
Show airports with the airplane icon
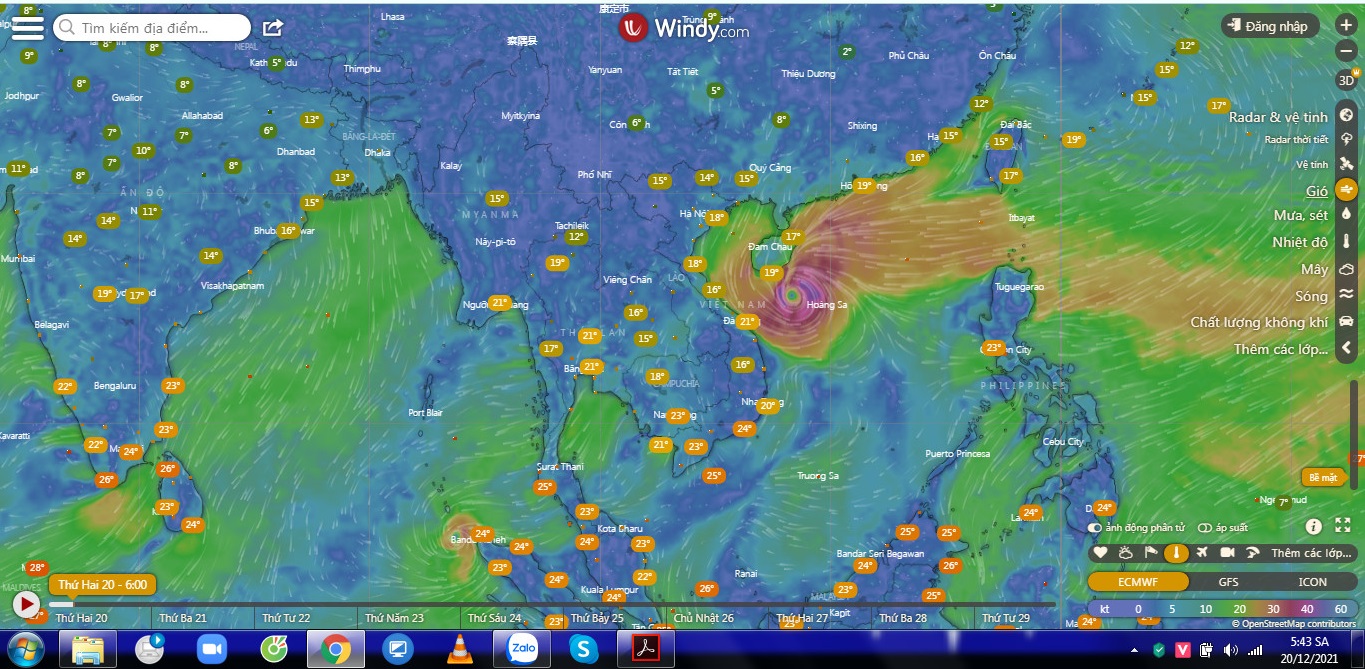pyautogui.click(x=1201, y=553)
